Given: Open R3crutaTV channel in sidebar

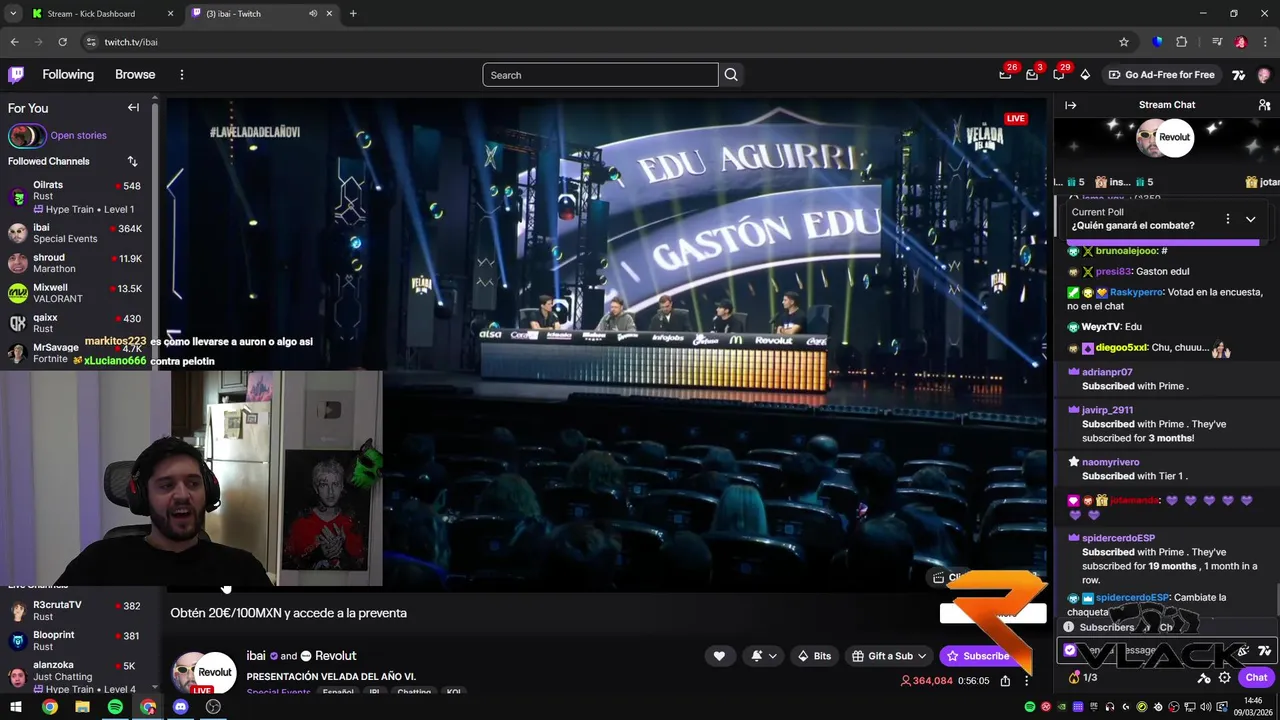Looking at the screenshot, I should [75, 610].
